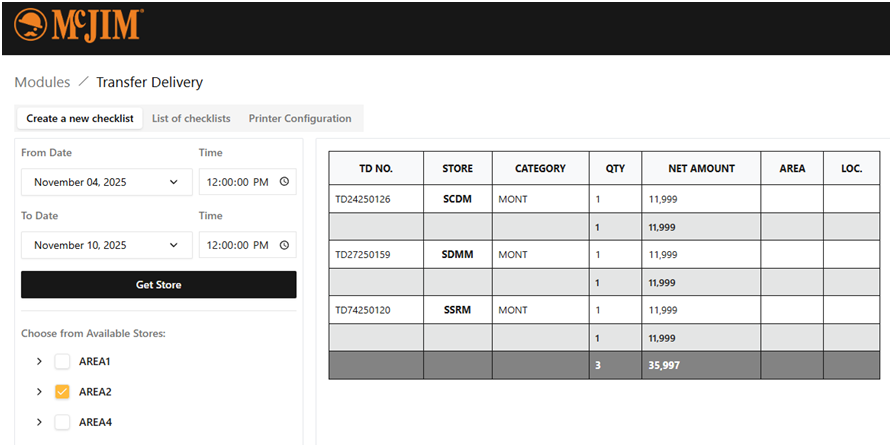Switch to List of checklists tab
Viewport: 892px width, 447px height.
click(x=191, y=118)
